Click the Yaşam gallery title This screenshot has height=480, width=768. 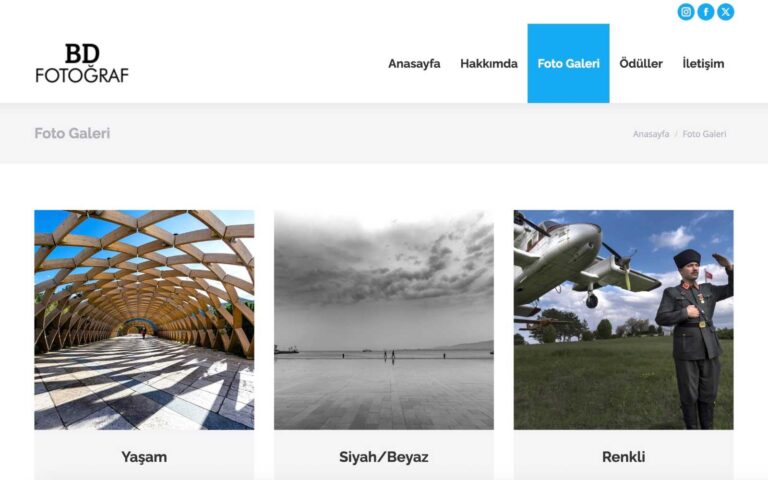[144, 457]
